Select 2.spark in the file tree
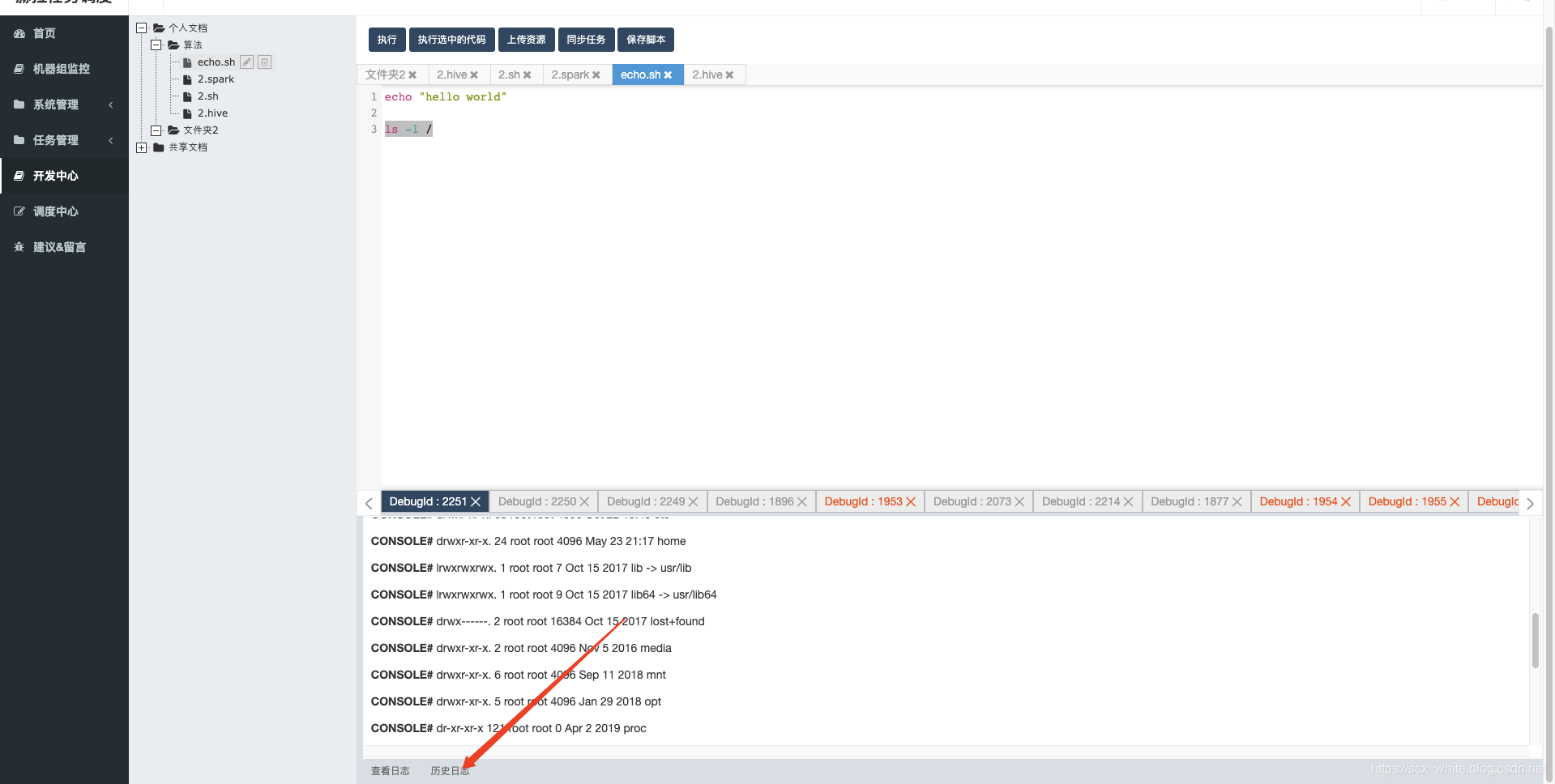Screen dimensions: 1555x784 click(x=216, y=79)
